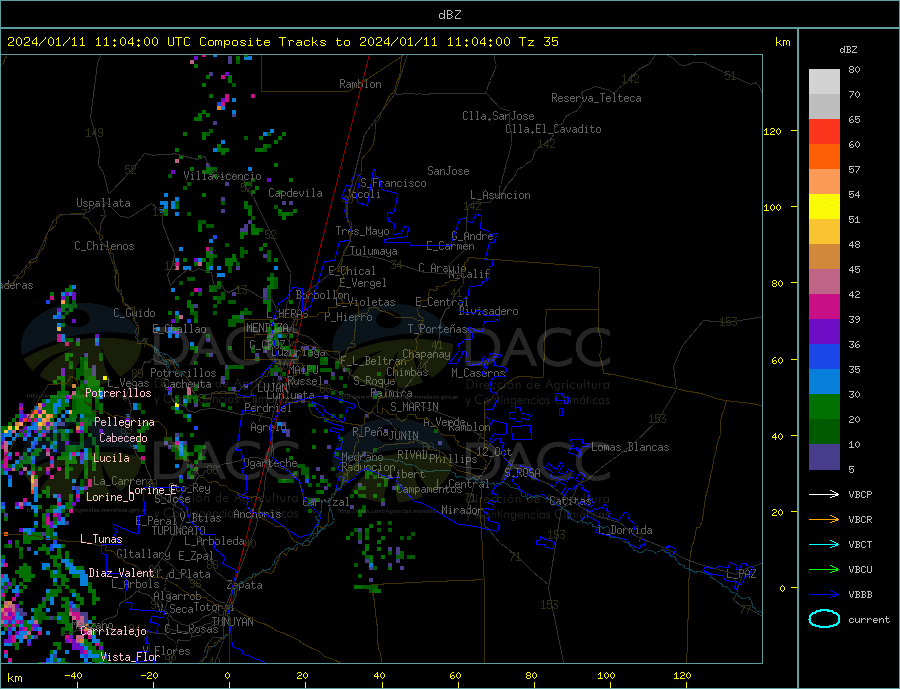Image resolution: width=900 pixels, height=689 pixels.
Task: Click the 'Uspallata' place label
Action: click(103, 203)
